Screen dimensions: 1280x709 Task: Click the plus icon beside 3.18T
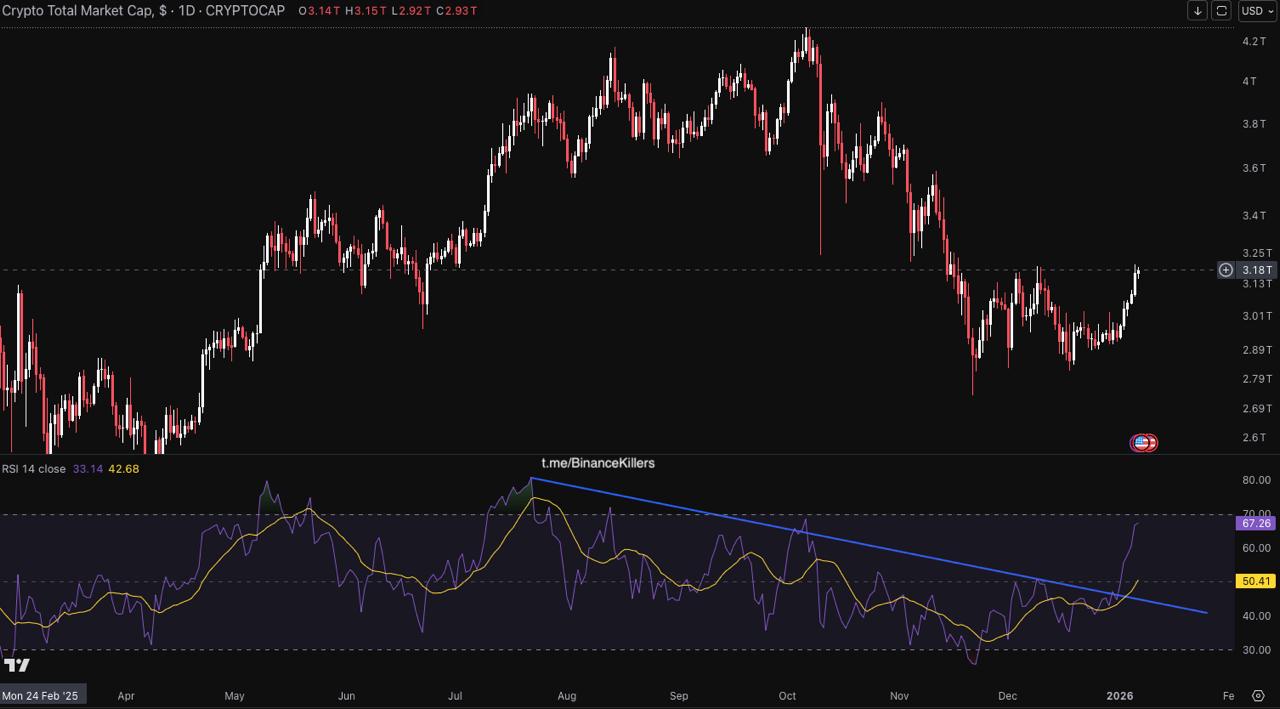click(1225, 270)
